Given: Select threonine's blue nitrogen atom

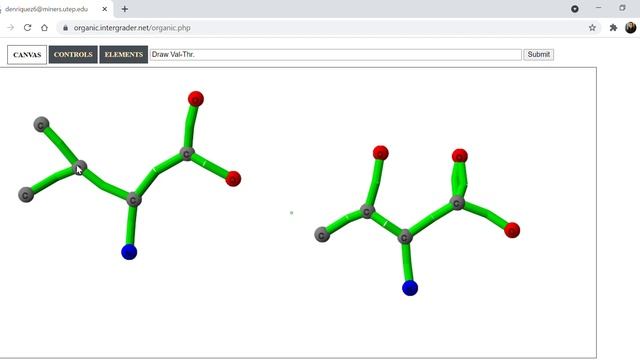Looking at the screenshot, I should click(x=410, y=288).
